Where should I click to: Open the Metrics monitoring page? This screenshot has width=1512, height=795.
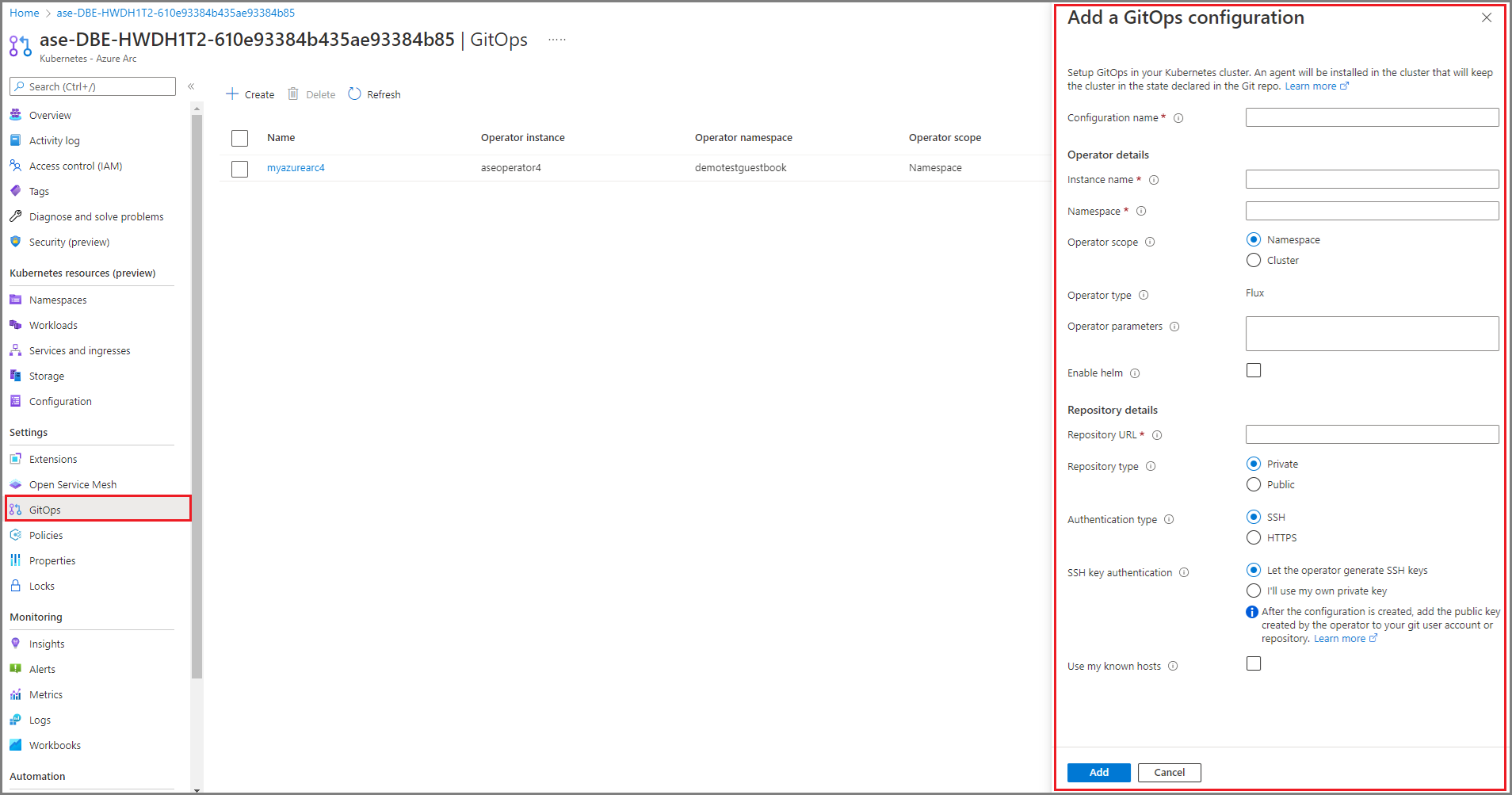45,694
